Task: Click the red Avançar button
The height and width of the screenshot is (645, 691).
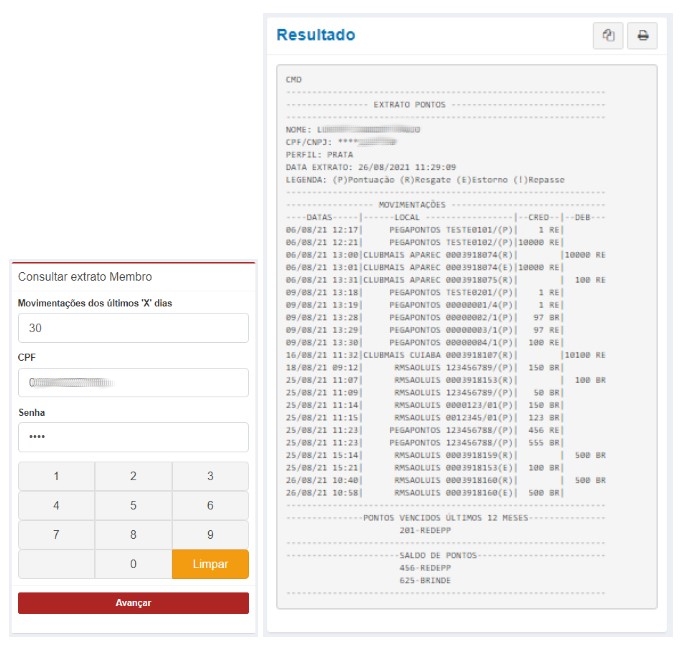Action: point(133,603)
